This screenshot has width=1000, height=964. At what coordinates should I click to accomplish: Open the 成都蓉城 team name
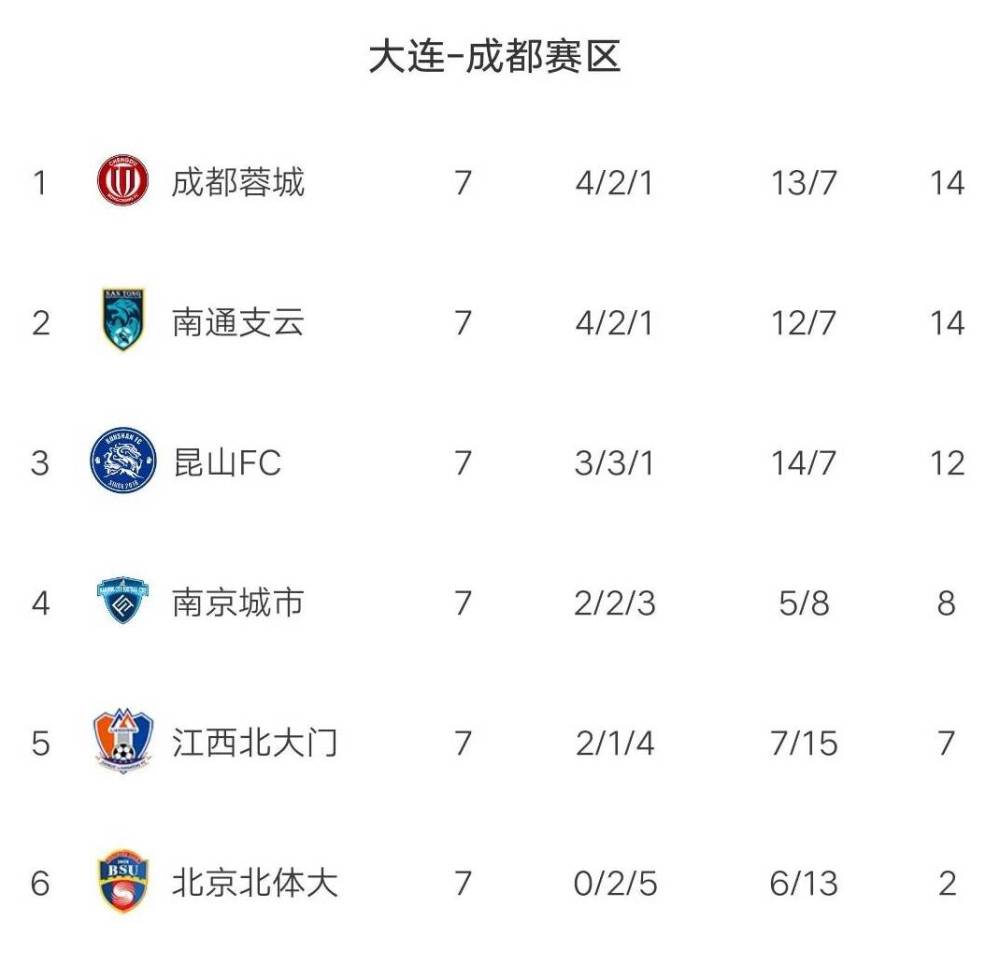pyautogui.click(x=238, y=182)
